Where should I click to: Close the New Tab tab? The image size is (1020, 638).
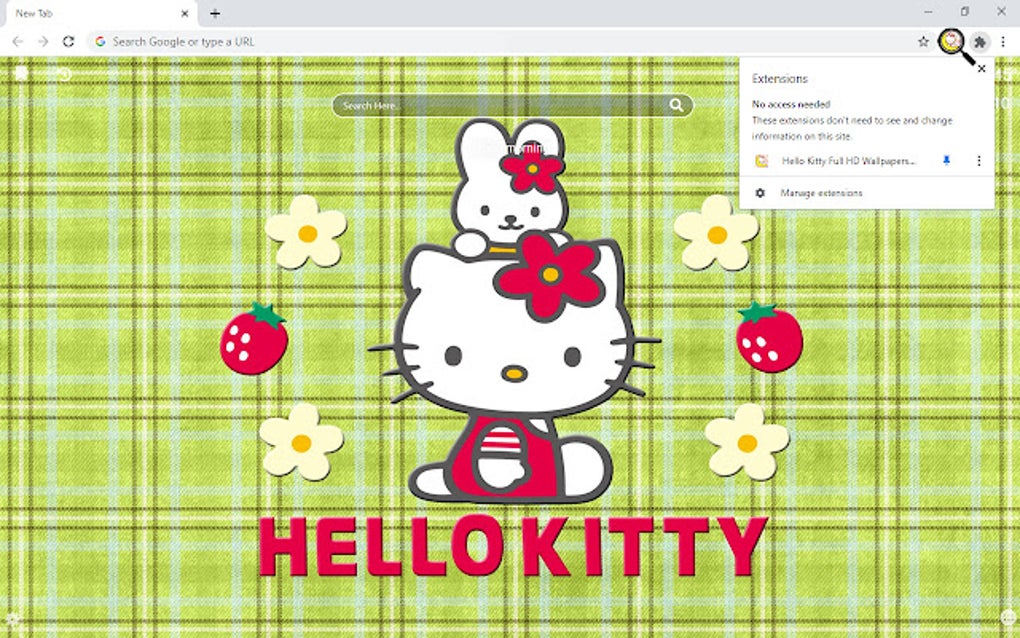tap(185, 13)
